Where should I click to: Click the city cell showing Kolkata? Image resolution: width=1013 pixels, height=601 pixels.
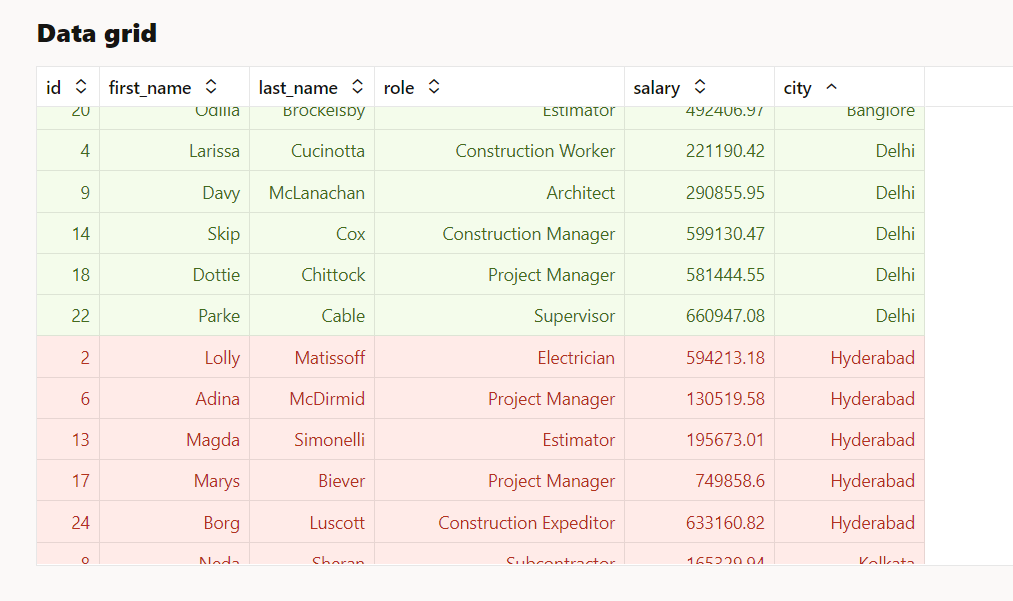coord(887,562)
